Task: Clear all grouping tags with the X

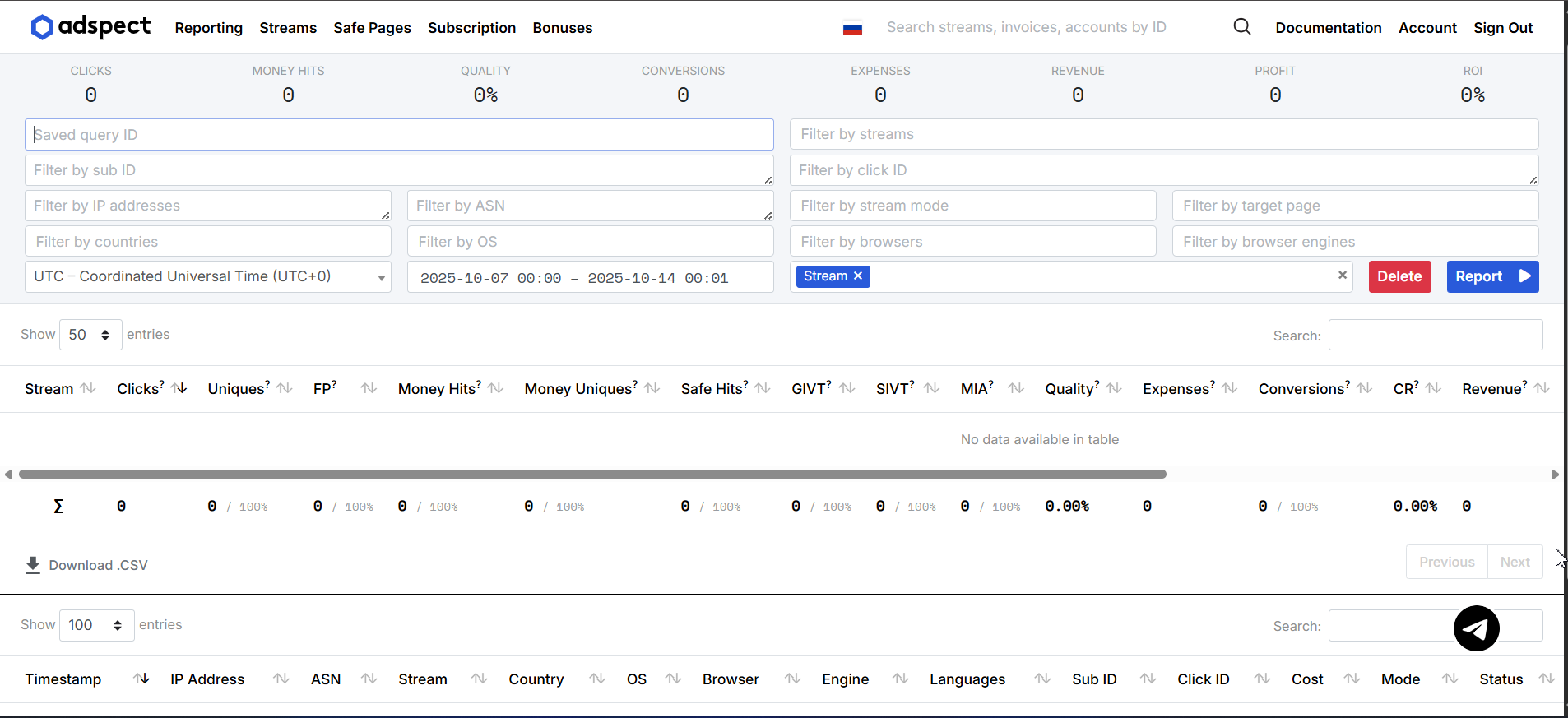Action: click(x=1342, y=276)
